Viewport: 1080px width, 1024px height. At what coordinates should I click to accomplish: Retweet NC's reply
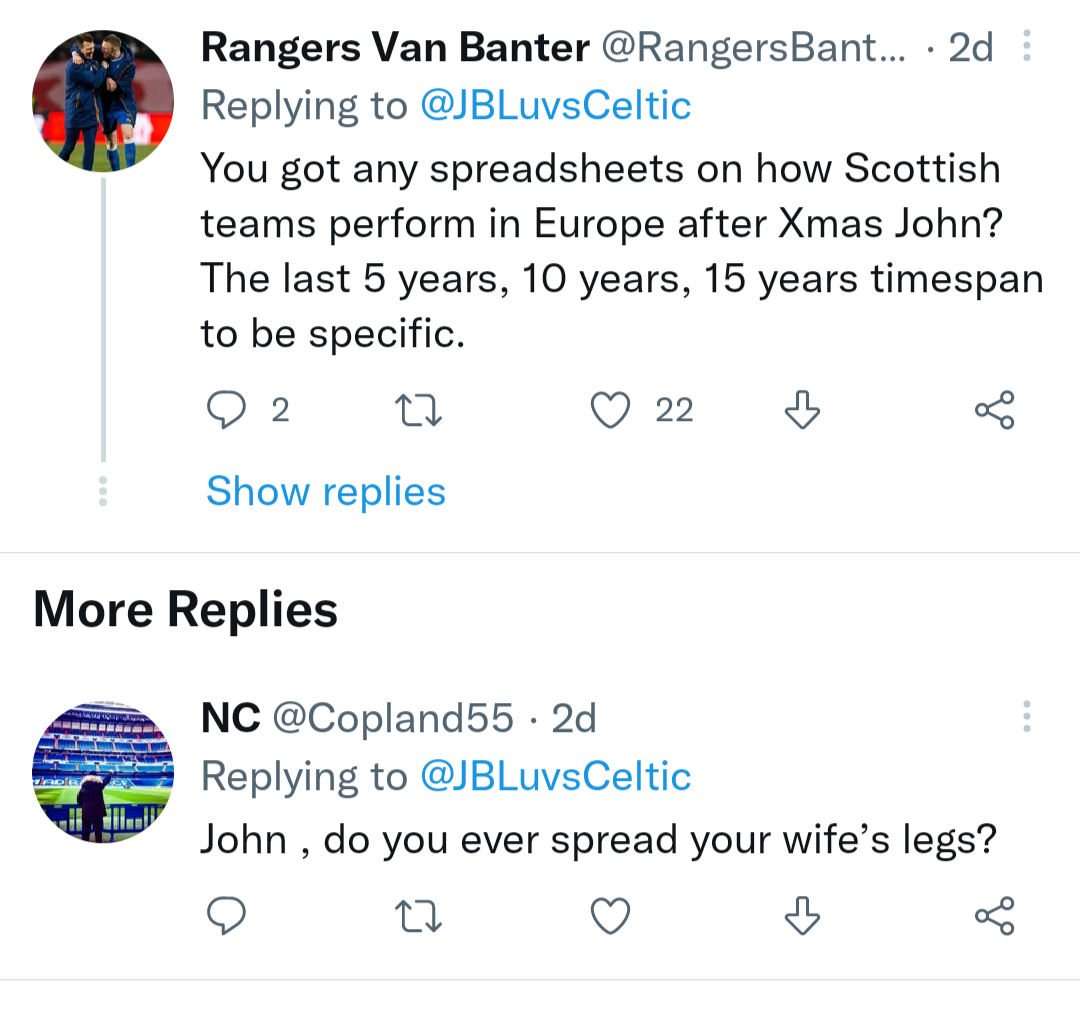pos(418,914)
